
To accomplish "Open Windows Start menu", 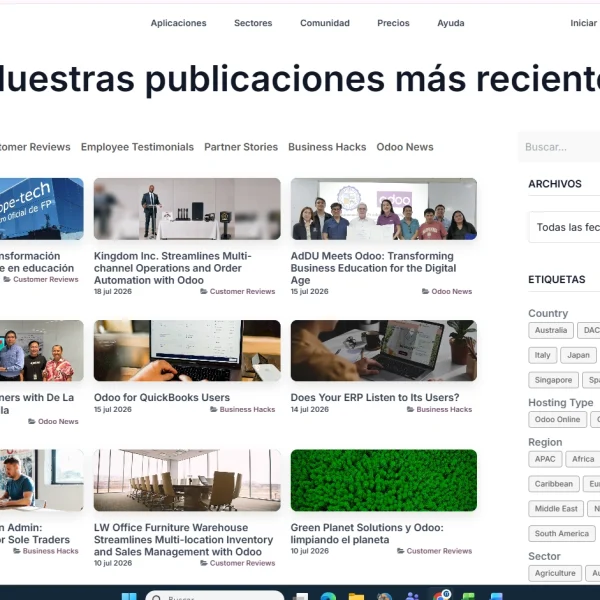I will pyautogui.click(x=129, y=597).
